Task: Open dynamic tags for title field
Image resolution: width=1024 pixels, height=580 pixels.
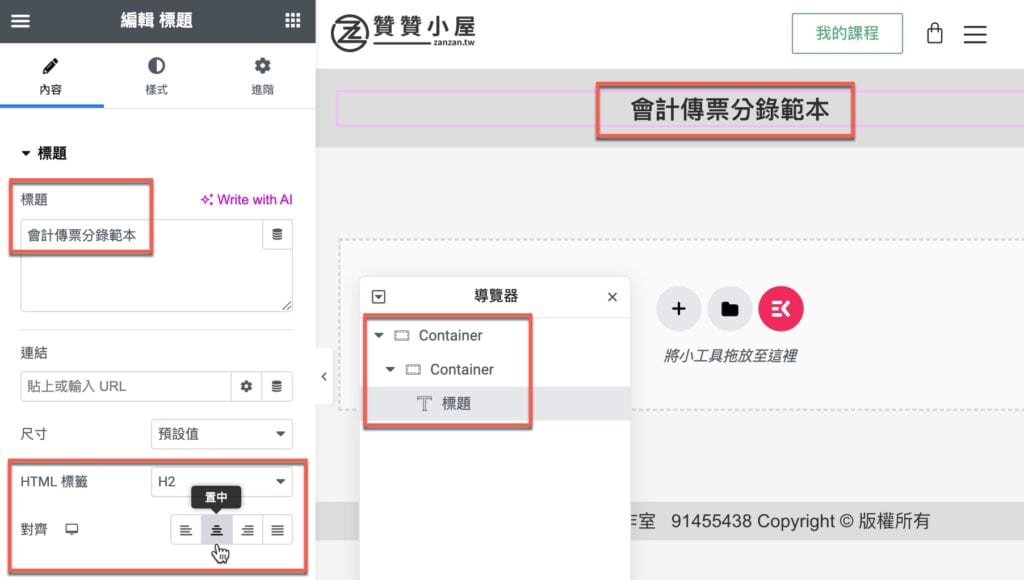Action: pos(277,234)
